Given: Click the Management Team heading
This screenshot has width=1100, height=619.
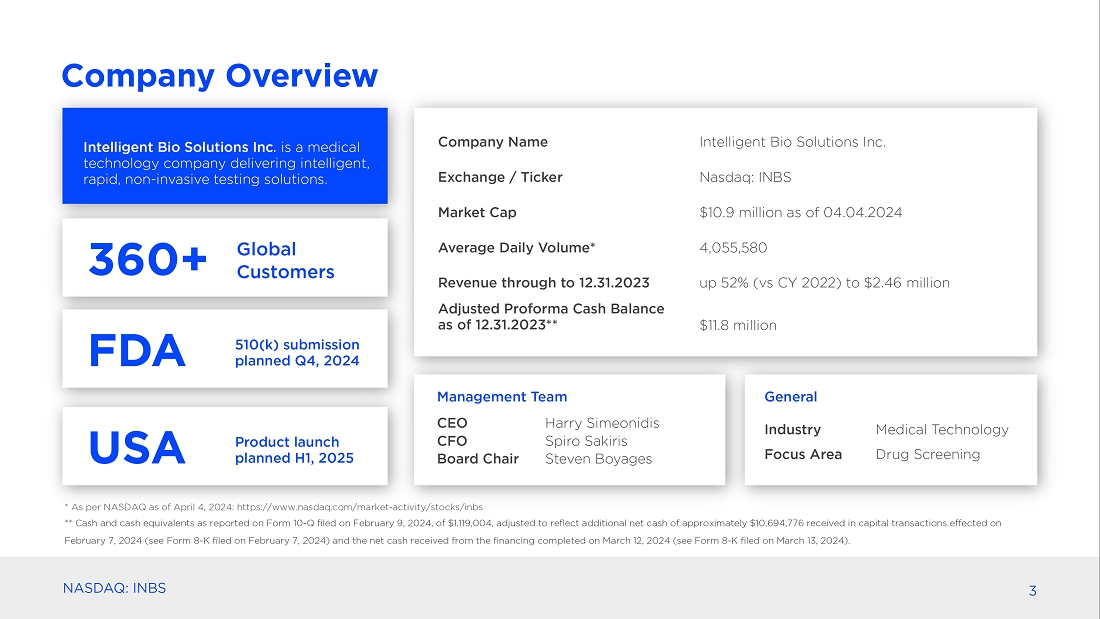Looking at the screenshot, I should (502, 397).
